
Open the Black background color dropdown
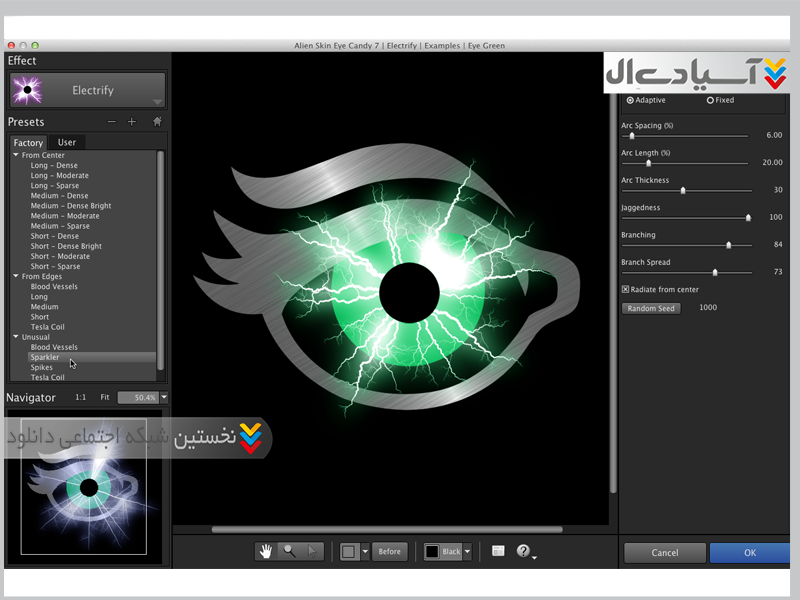(x=467, y=551)
